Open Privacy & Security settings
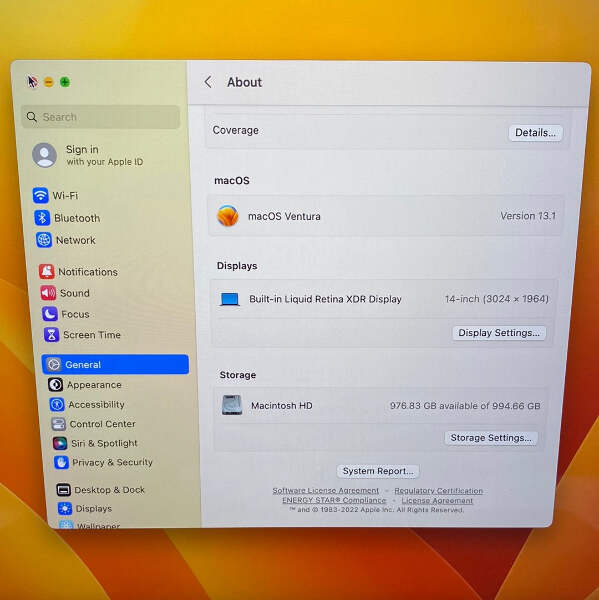 (x=103, y=462)
